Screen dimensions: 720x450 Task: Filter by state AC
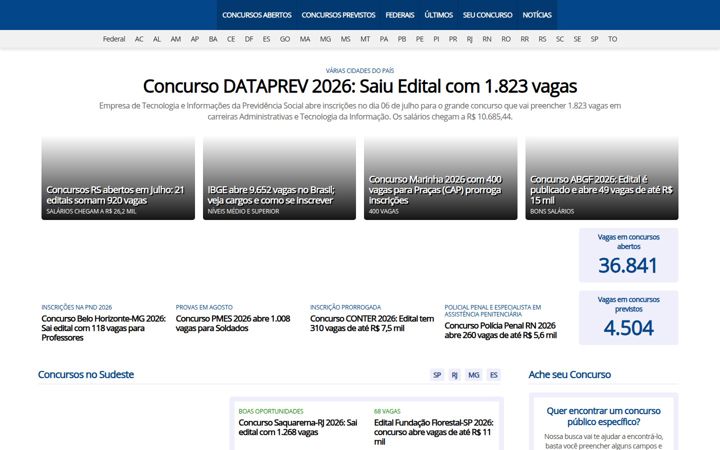(139, 39)
